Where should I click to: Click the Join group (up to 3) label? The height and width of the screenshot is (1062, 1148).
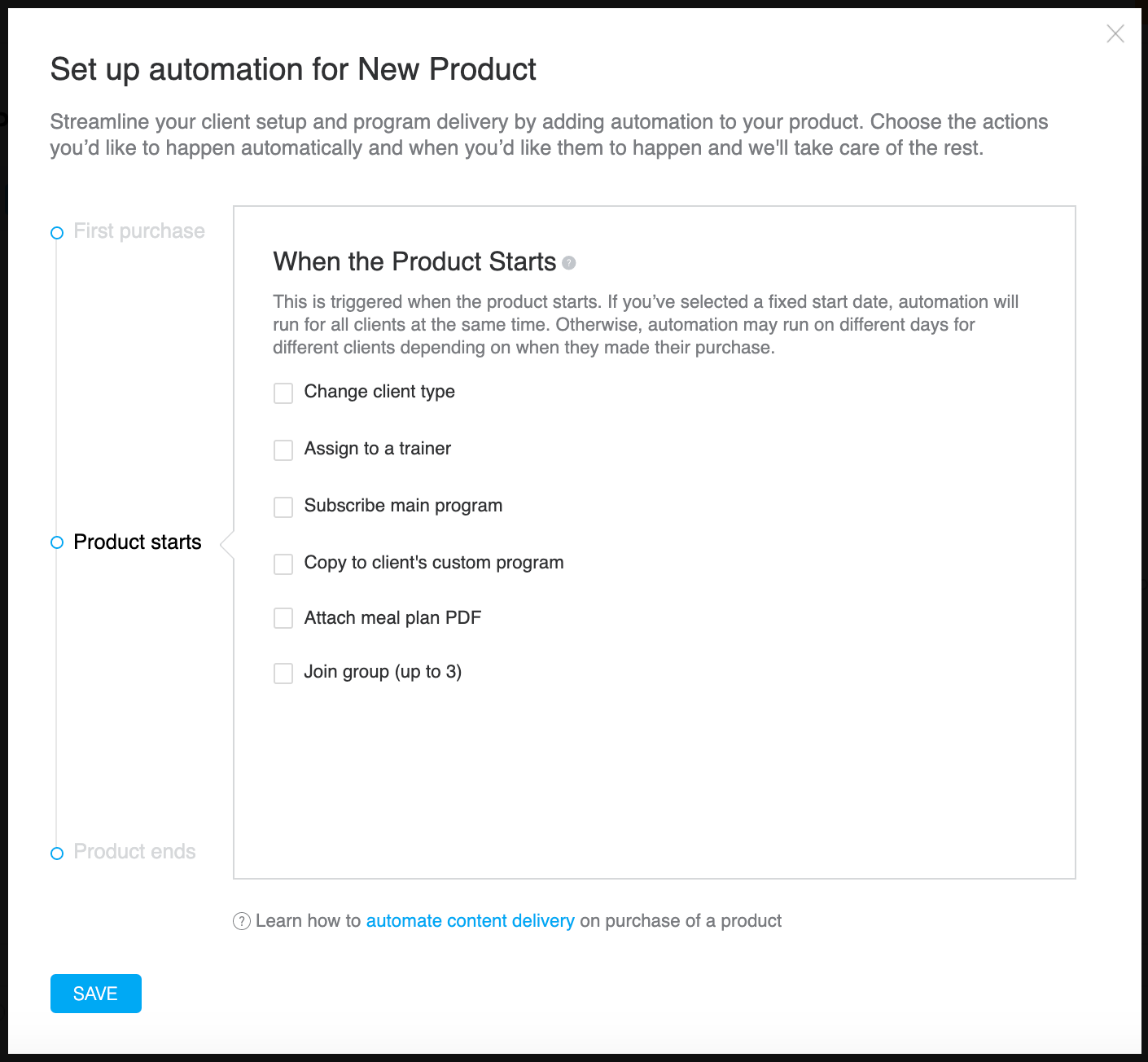pyautogui.click(x=383, y=672)
